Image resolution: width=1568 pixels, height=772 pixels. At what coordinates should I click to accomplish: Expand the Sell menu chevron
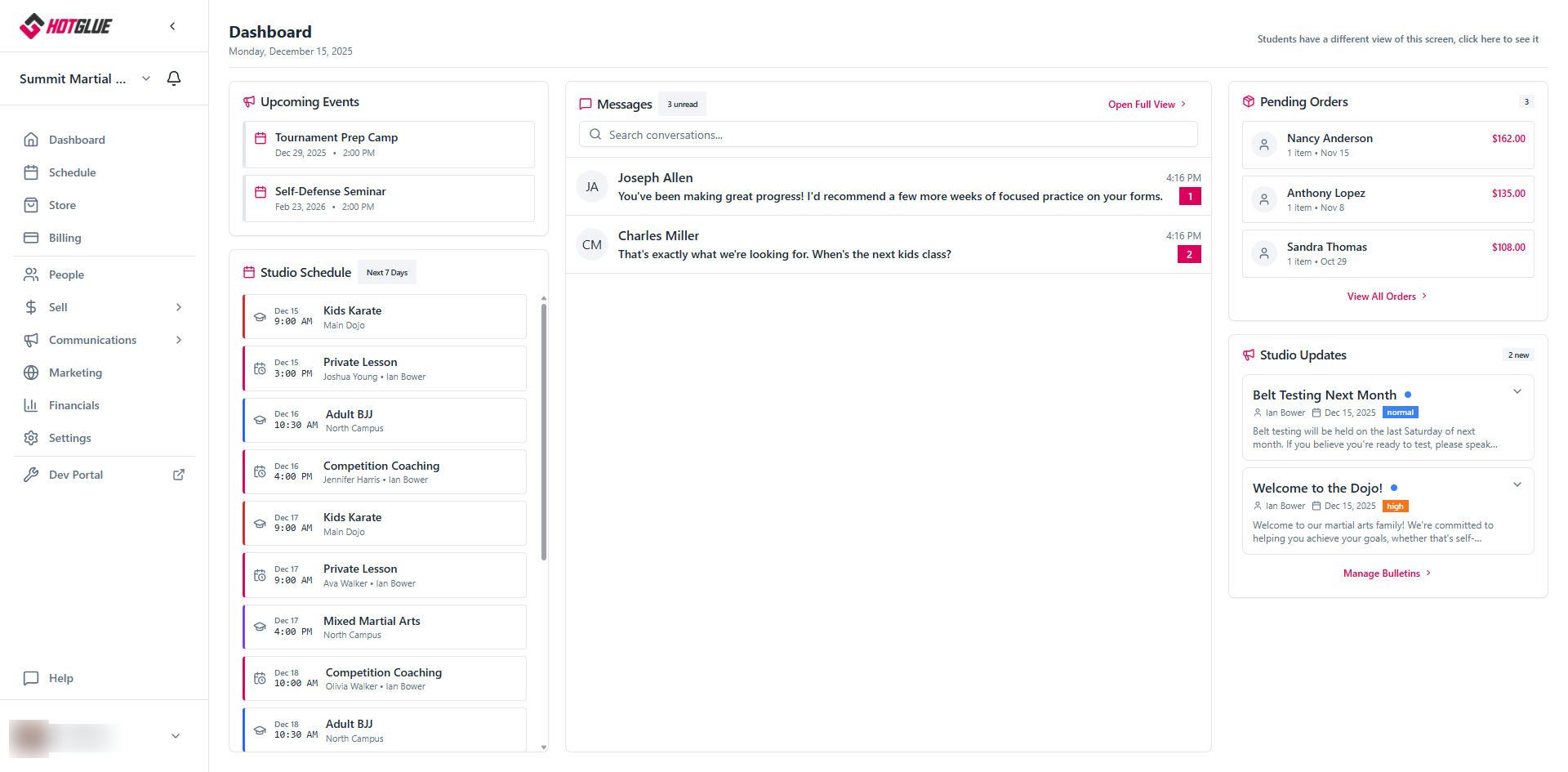tap(178, 307)
